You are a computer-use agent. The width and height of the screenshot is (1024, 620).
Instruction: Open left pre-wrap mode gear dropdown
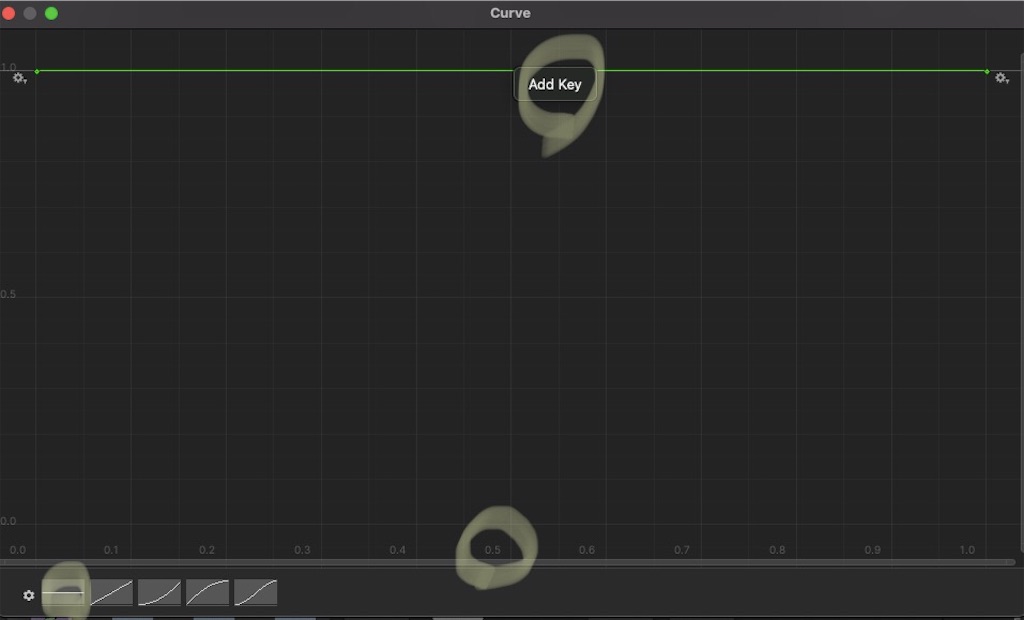coord(20,78)
